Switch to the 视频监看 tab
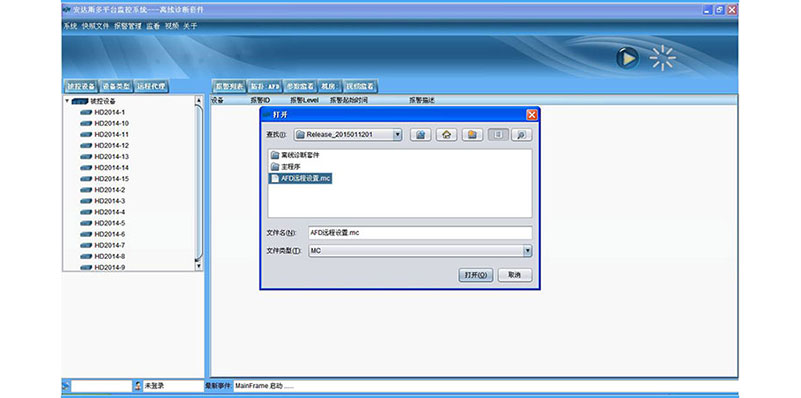The height and width of the screenshot is (398, 801). pyautogui.click(x=360, y=86)
